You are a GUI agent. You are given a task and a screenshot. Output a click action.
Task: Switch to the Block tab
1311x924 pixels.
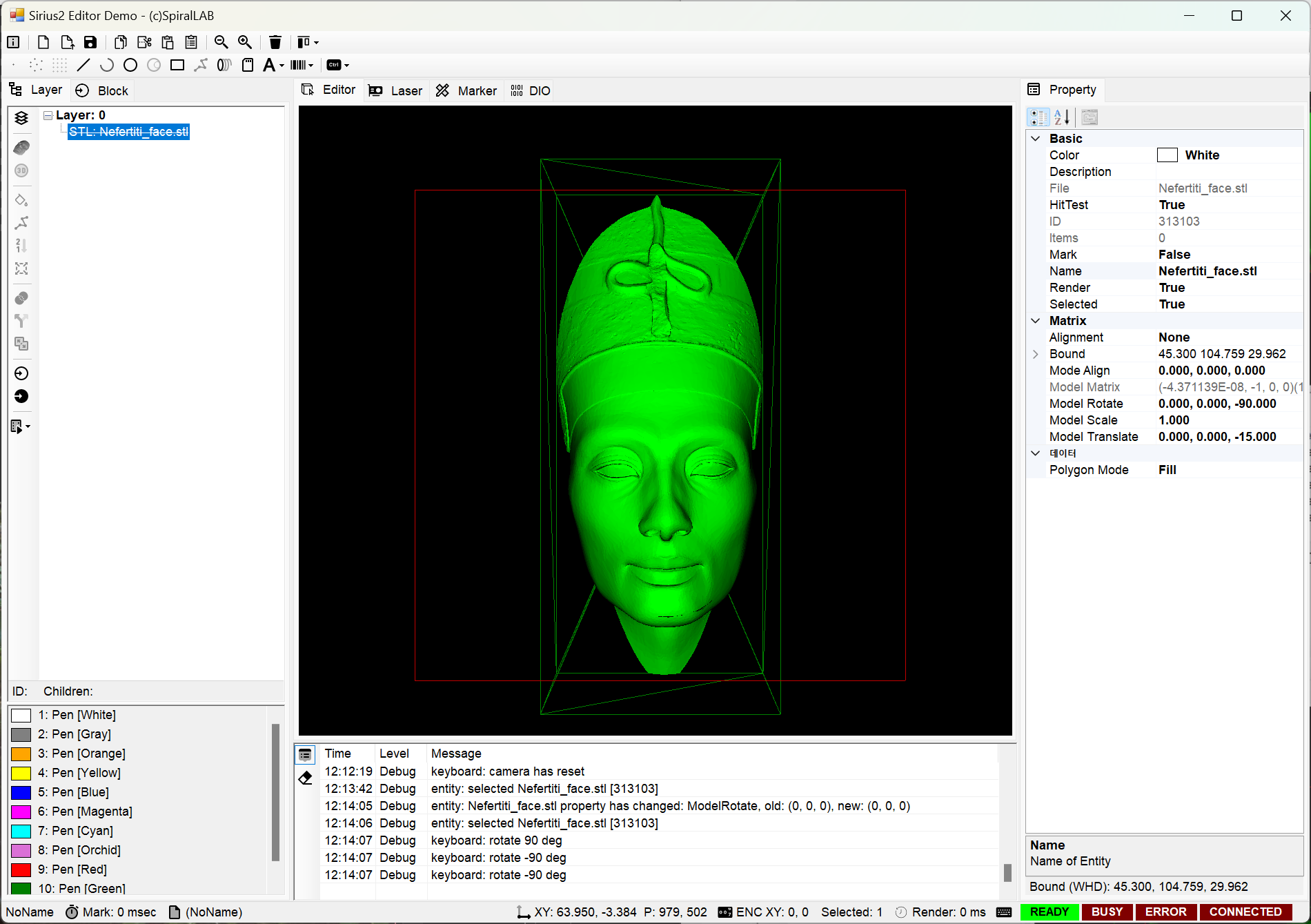coord(102,90)
